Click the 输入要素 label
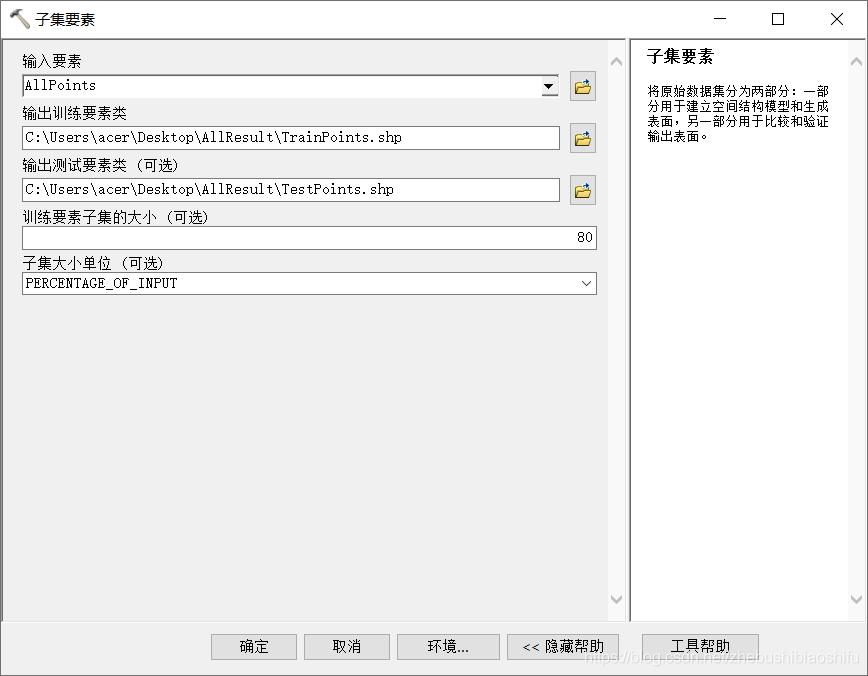 point(52,61)
